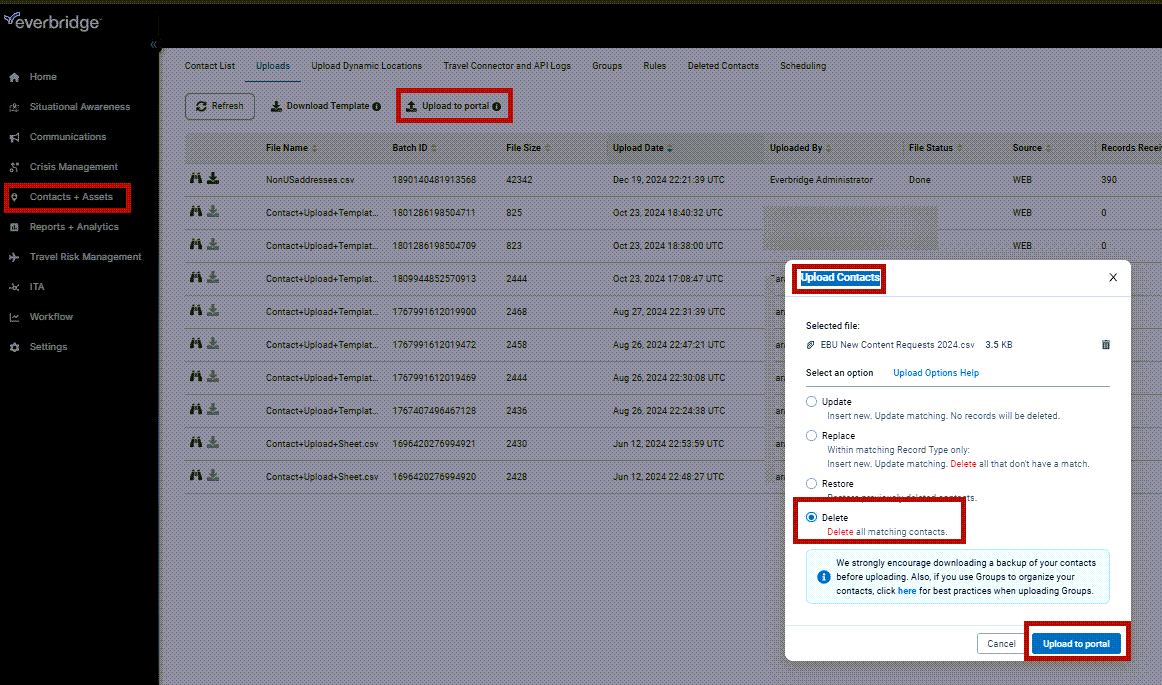Click binoculars icon for batch 1801286198504709
The image size is (1162, 685).
(x=196, y=244)
